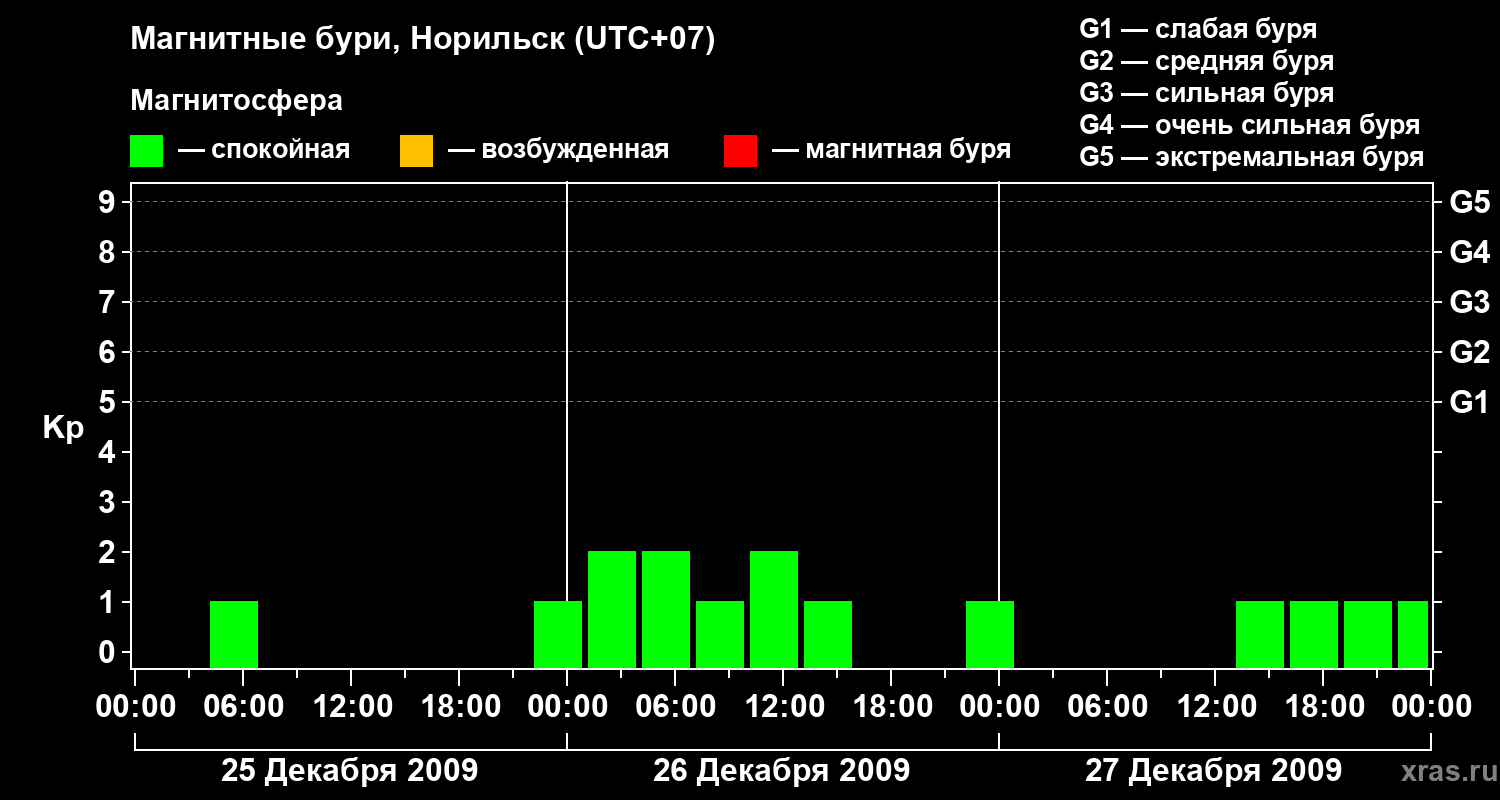This screenshot has height=800, width=1500.
Task: Click the '— возбужденная' legend label
Action: pos(559,151)
